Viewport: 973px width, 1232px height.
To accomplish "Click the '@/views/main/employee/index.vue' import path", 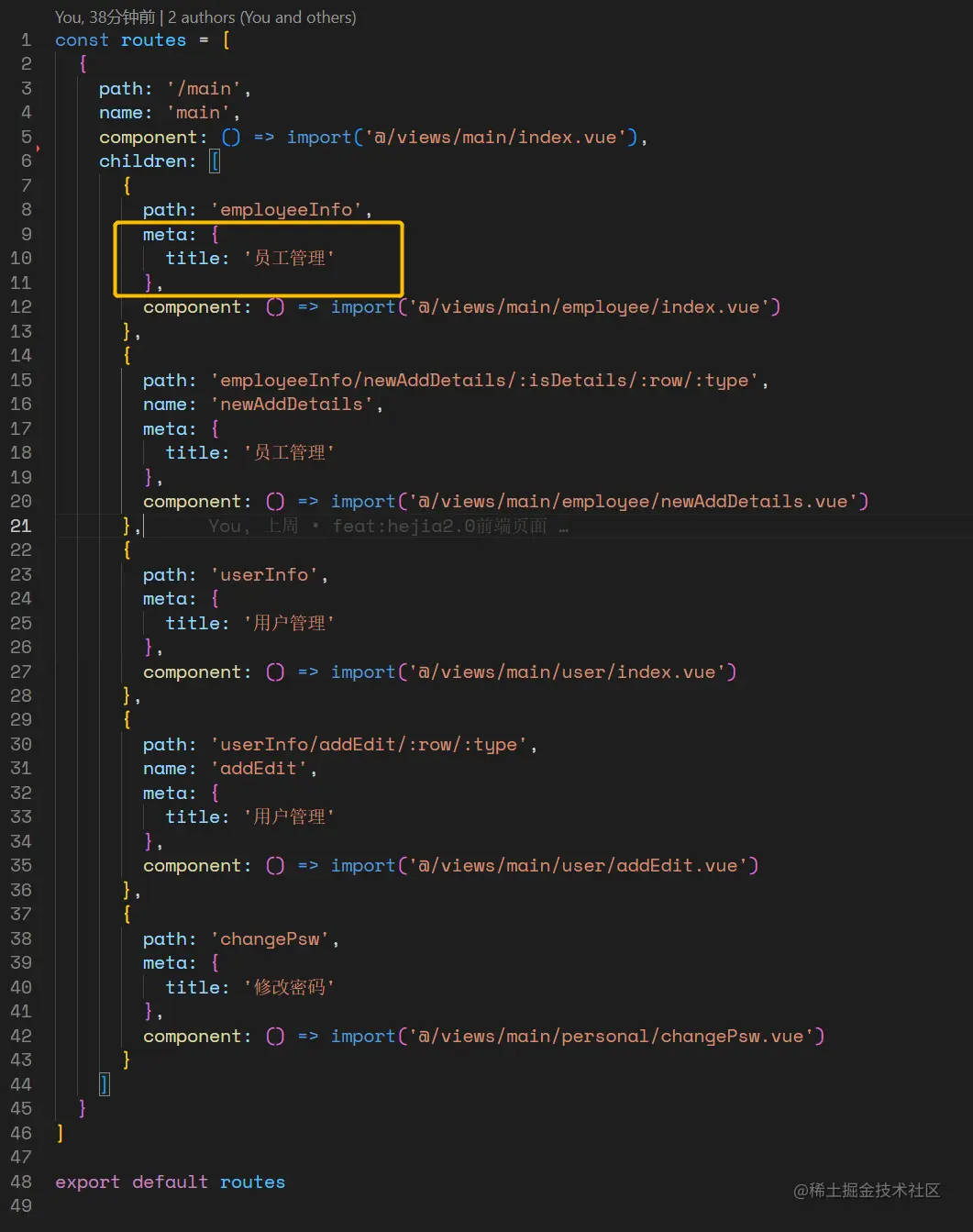I will point(590,307).
